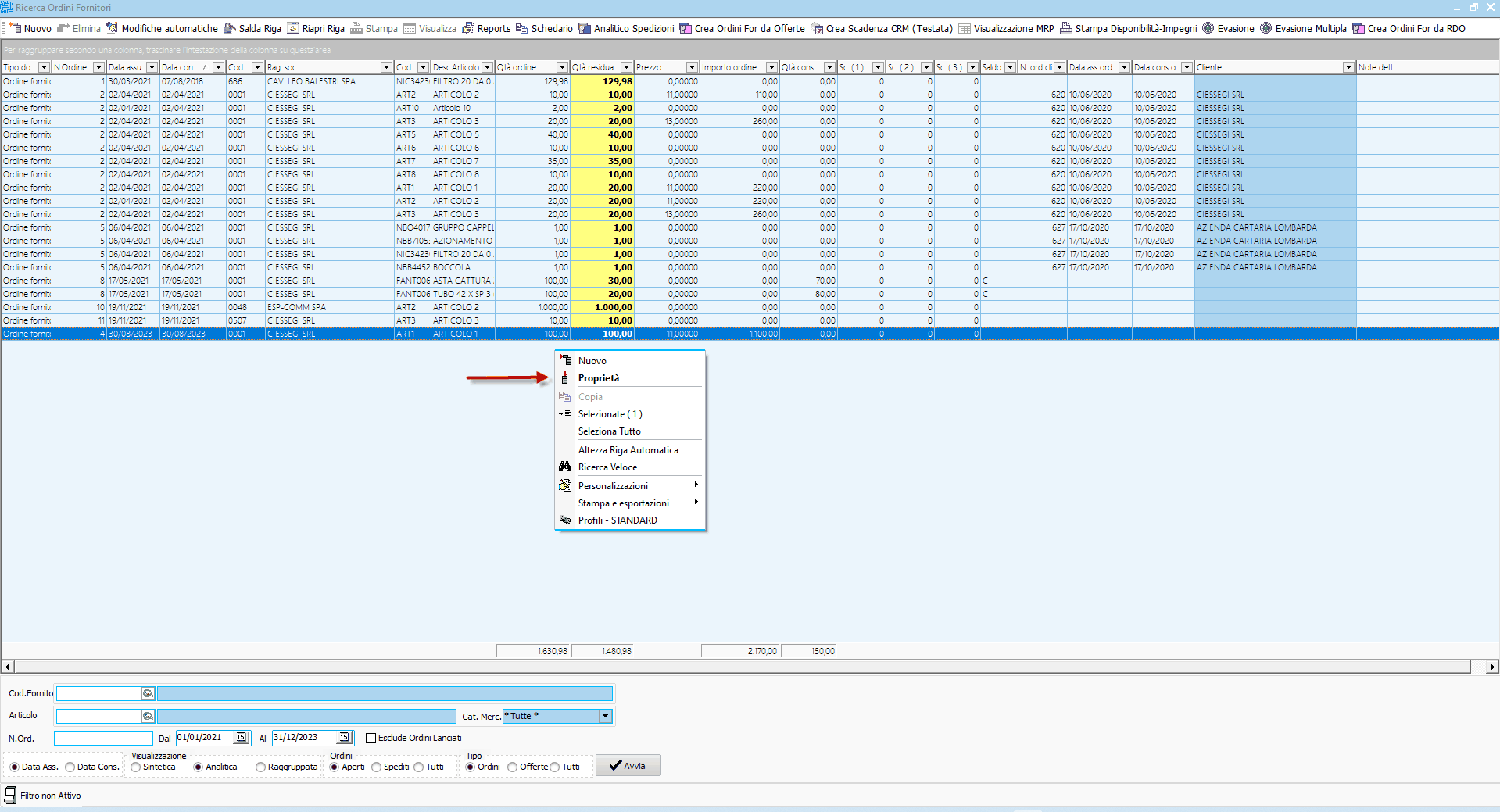Viewport: 1500px width, 812px height.
Task: Select Spediti orders radio button
Action: click(376, 767)
